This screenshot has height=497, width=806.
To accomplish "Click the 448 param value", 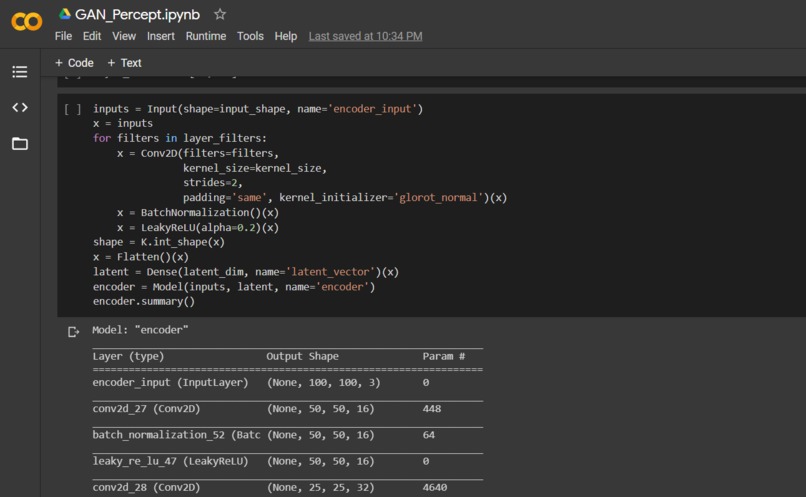I will pos(432,409).
